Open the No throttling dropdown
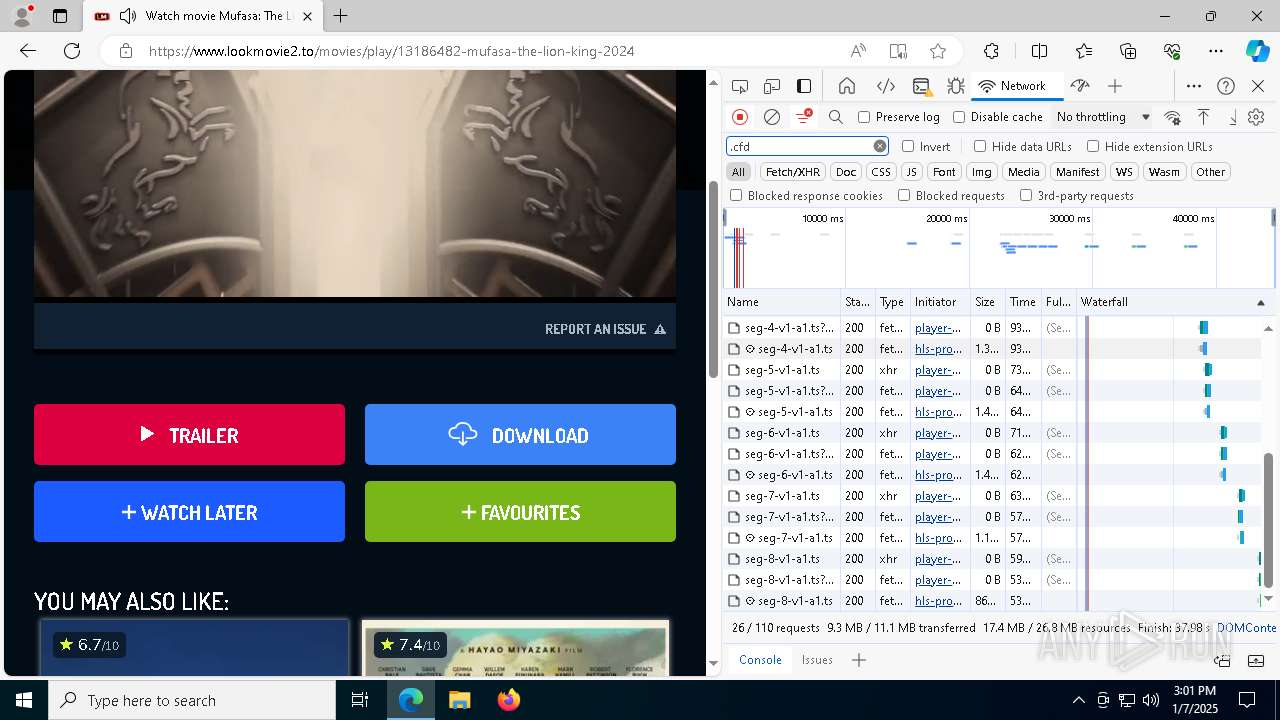The width and height of the screenshot is (1280, 720). 1103,117
